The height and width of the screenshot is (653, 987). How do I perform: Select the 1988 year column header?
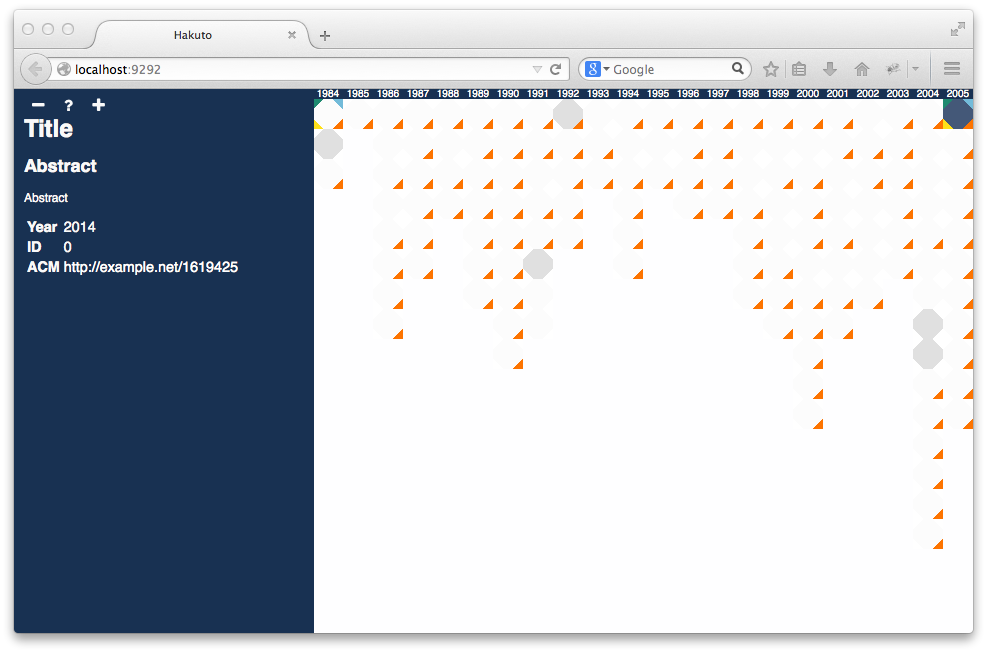[x=448, y=94]
